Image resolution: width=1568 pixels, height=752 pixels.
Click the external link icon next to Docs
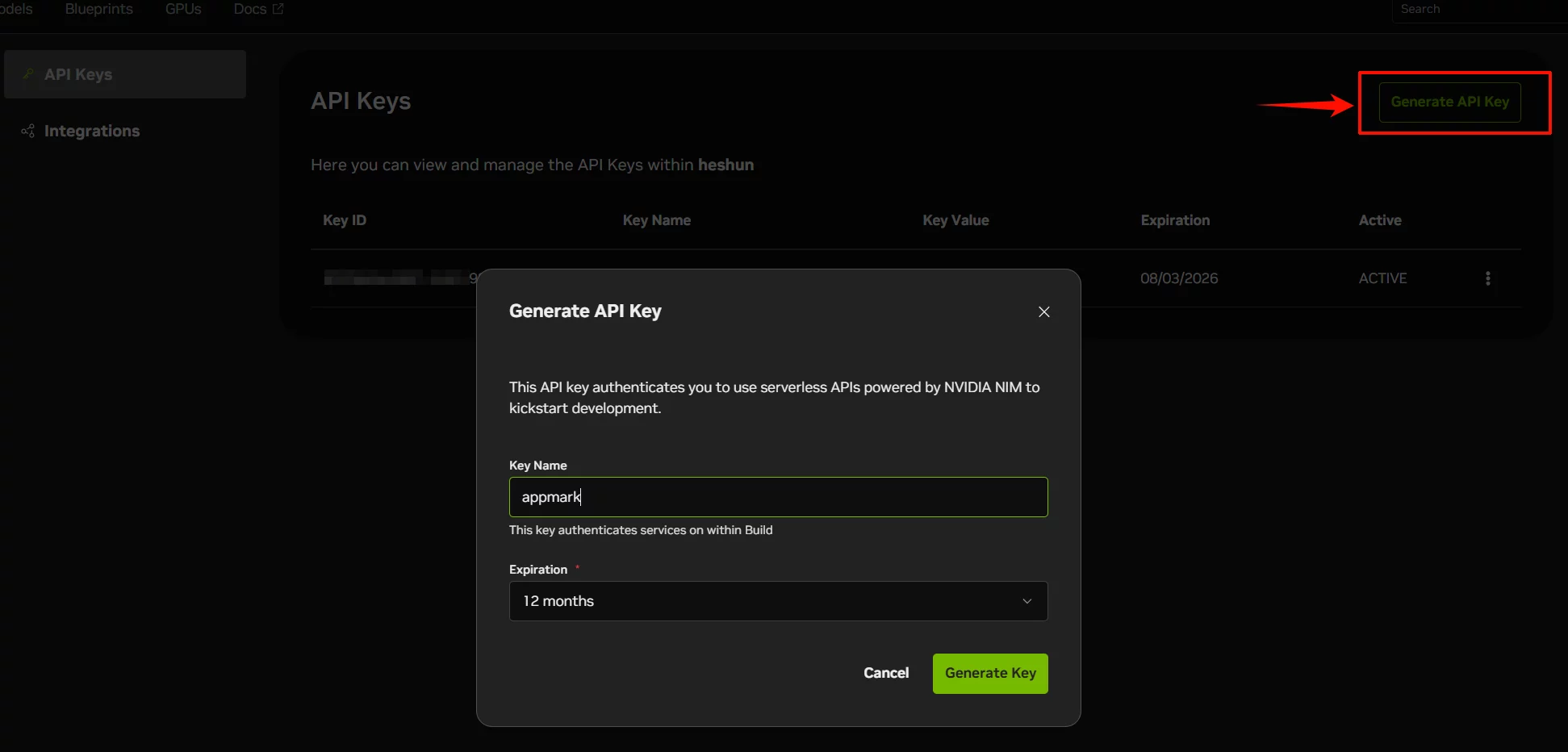click(x=278, y=9)
